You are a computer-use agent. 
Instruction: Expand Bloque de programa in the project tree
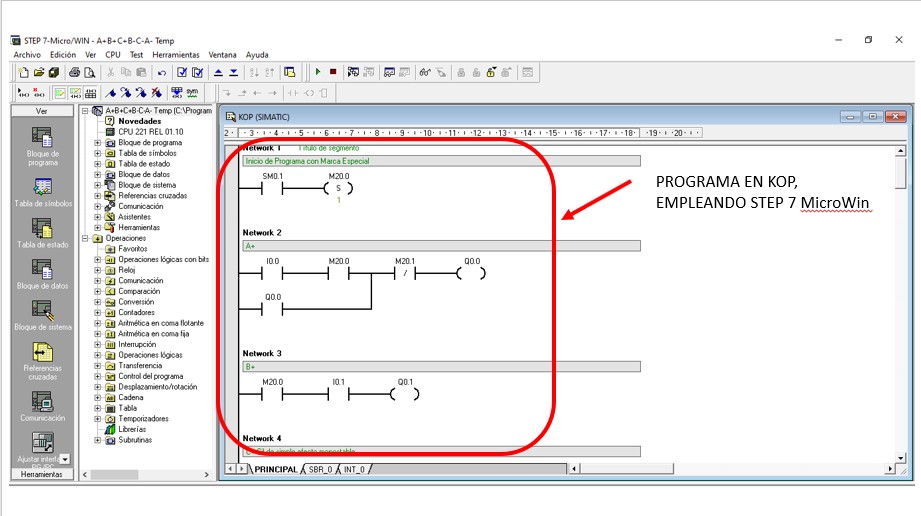point(98,143)
